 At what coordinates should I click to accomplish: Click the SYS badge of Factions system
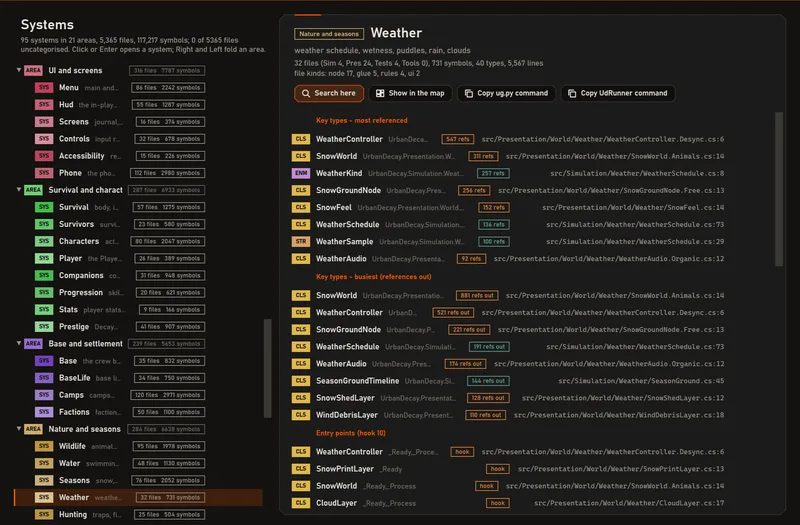point(44,412)
